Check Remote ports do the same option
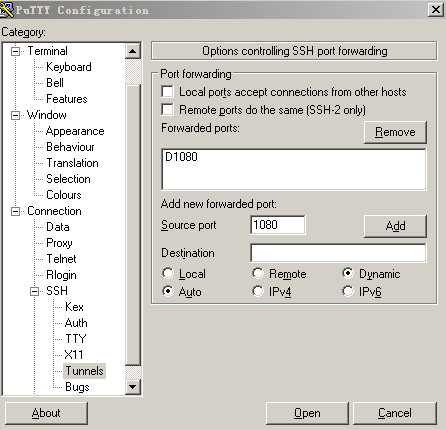This screenshot has width=446, height=429. (x=167, y=109)
